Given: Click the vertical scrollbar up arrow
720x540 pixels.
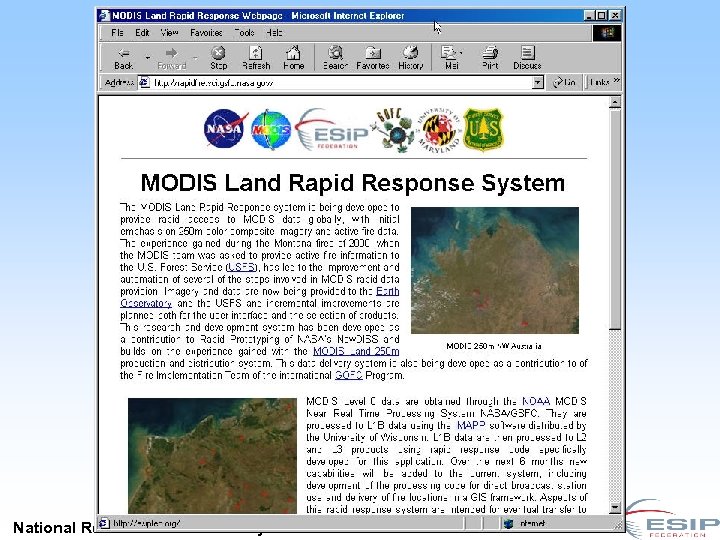Looking at the screenshot, I should [615, 102].
